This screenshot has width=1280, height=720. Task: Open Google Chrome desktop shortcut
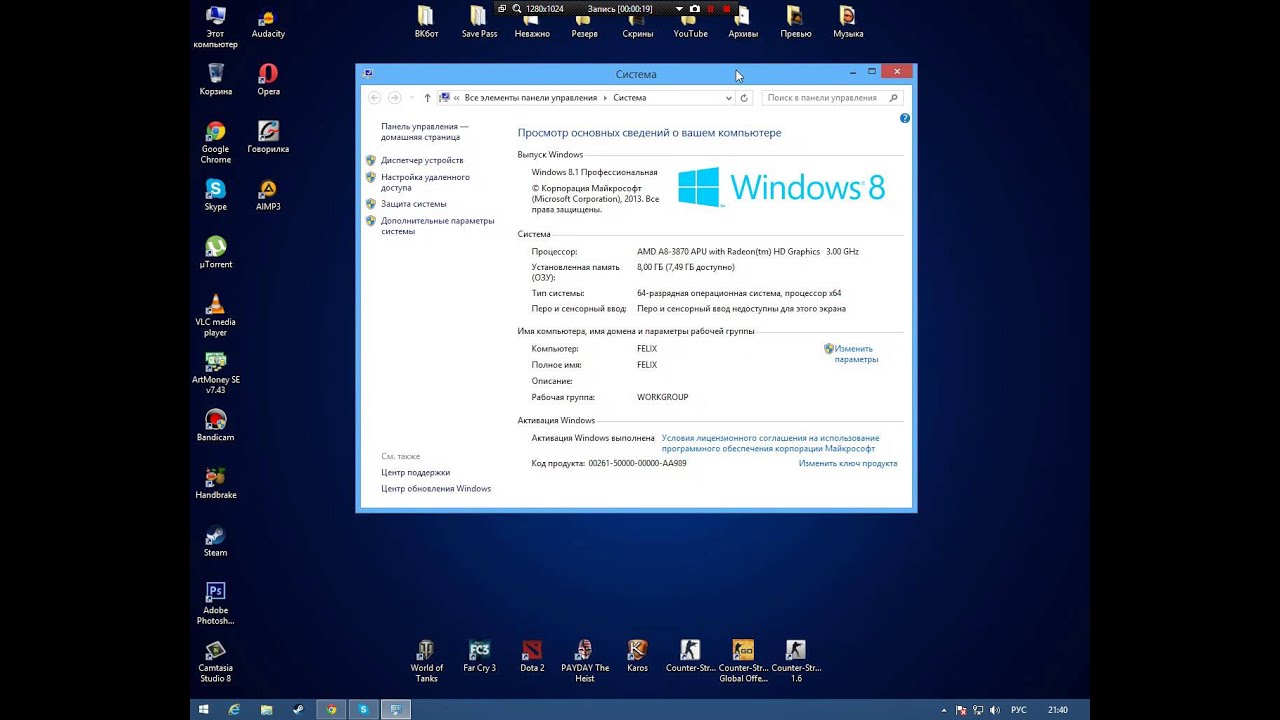(215, 142)
